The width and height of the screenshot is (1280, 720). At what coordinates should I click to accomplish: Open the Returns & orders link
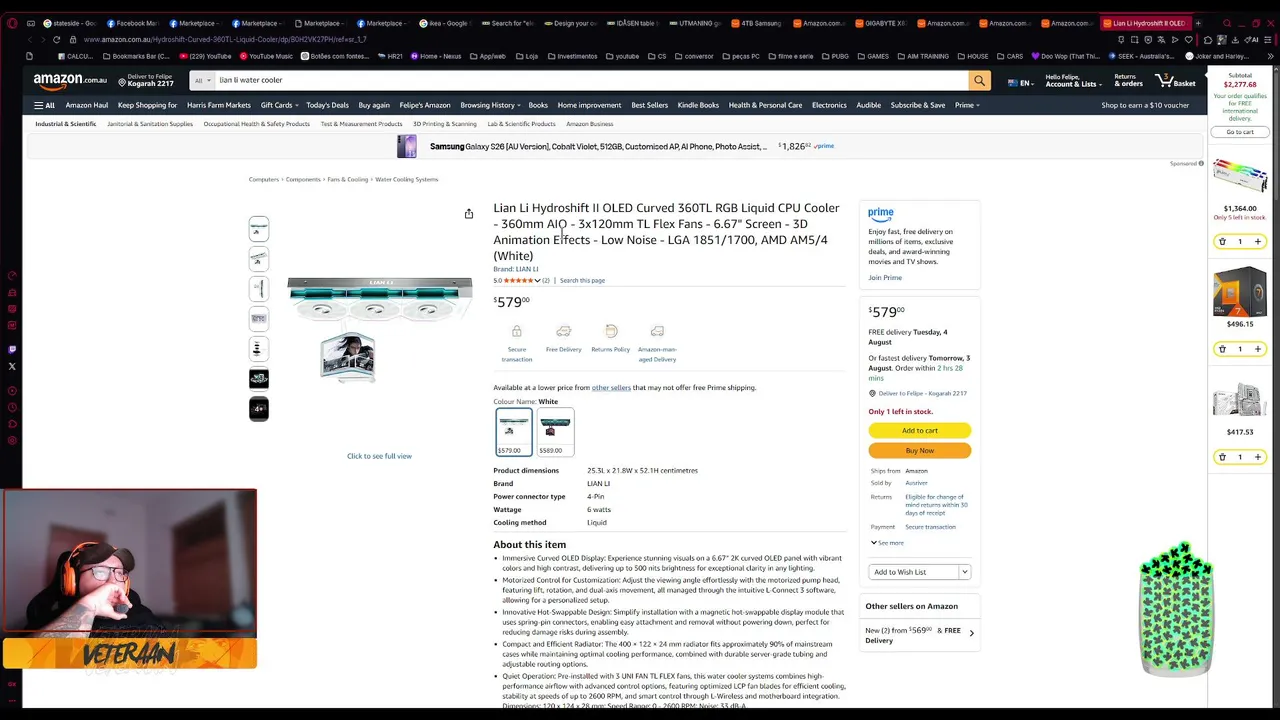click(x=1128, y=80)
